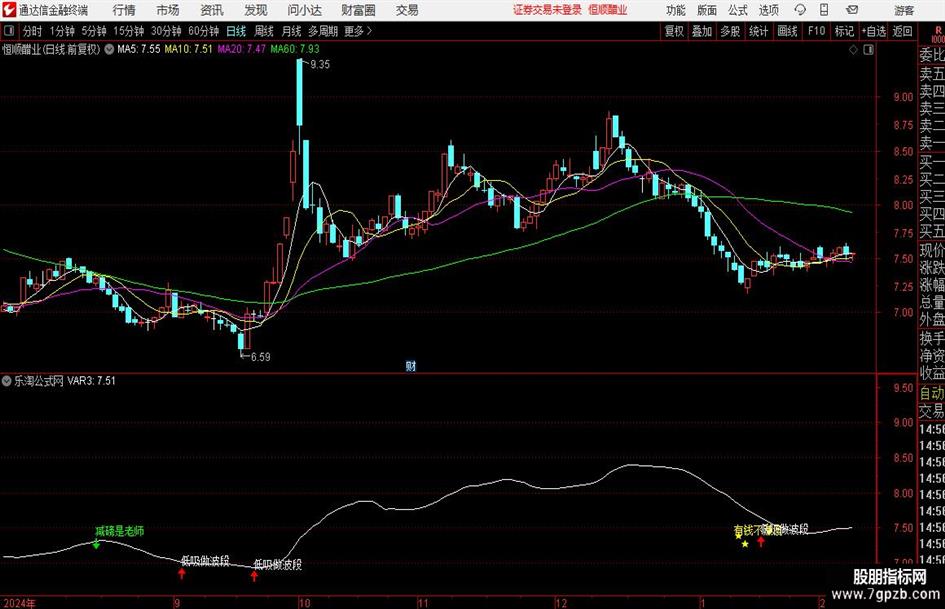Open the 发现 menu
945x609 pixels.
pos(256,10)
